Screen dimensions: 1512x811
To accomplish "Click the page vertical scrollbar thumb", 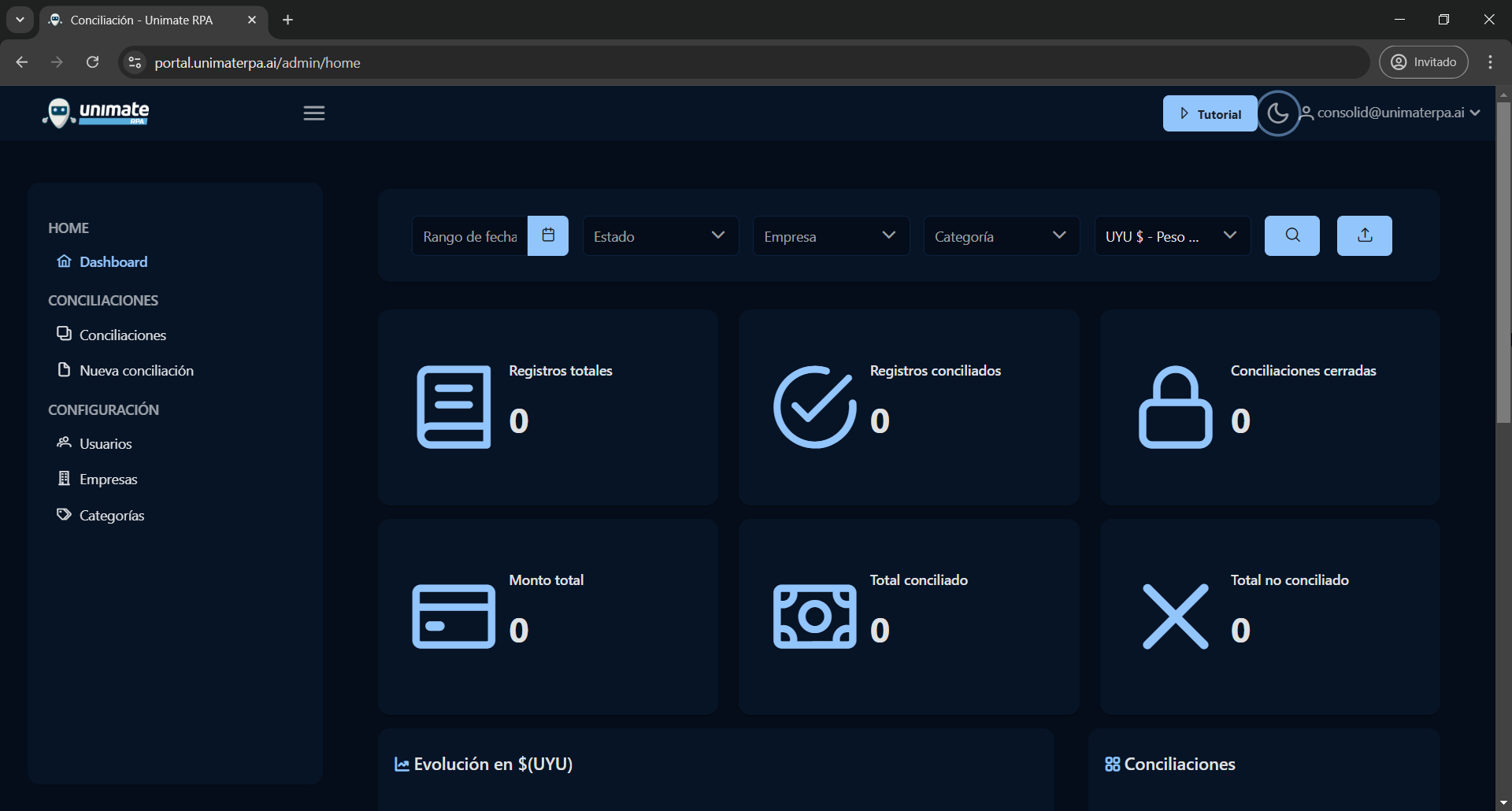I will (x=1503, y=262).
